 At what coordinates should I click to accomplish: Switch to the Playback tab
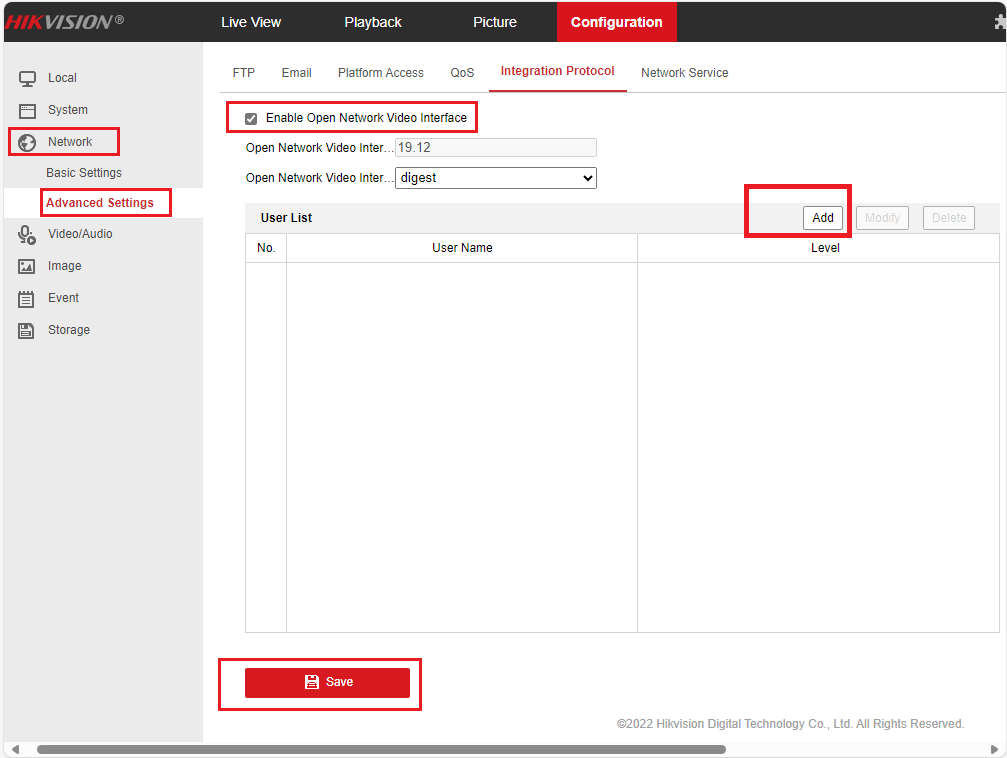[x=373, y=22]
